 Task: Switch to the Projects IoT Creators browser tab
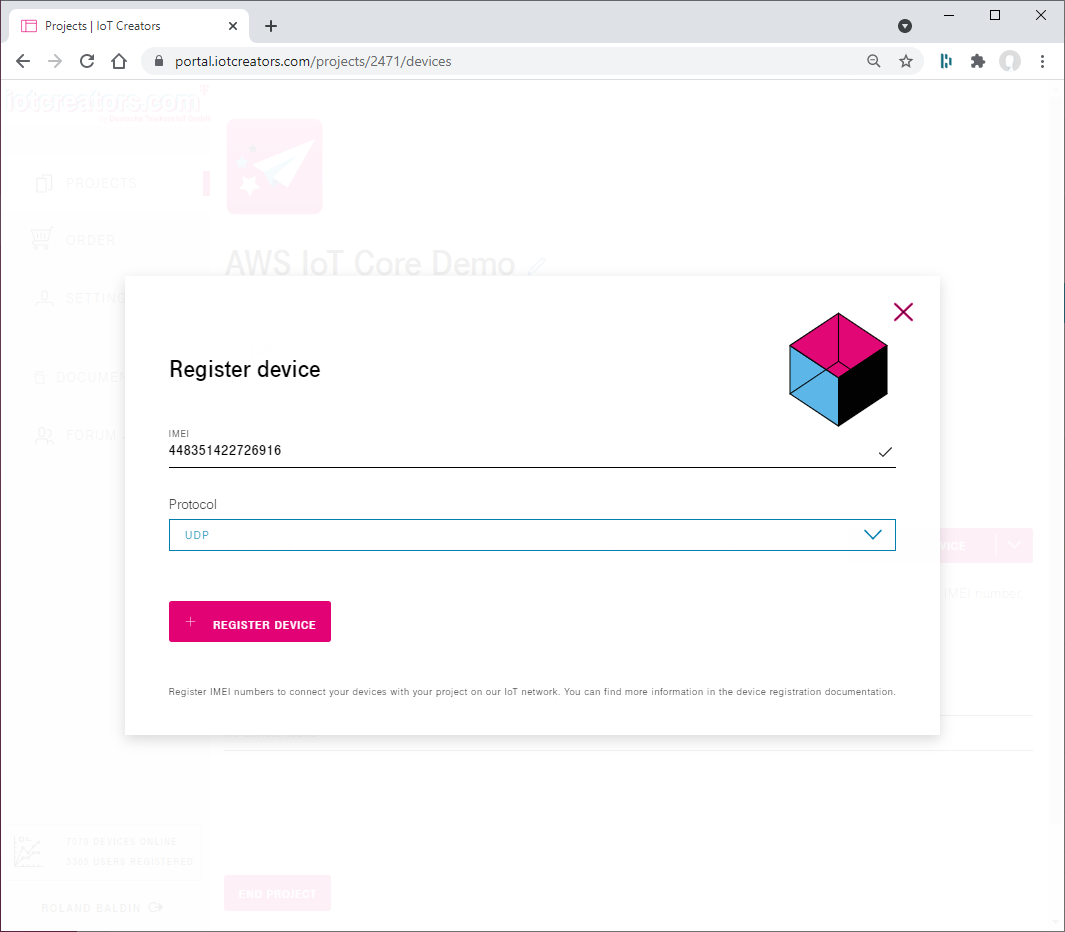120,25
